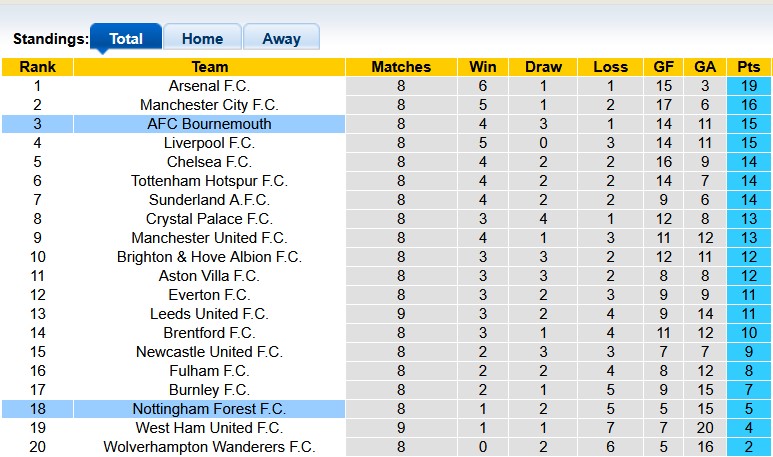Open Crystal Palace F.C. team page
The height and width of the screenshot is (457, 773).
coord(209,219)
